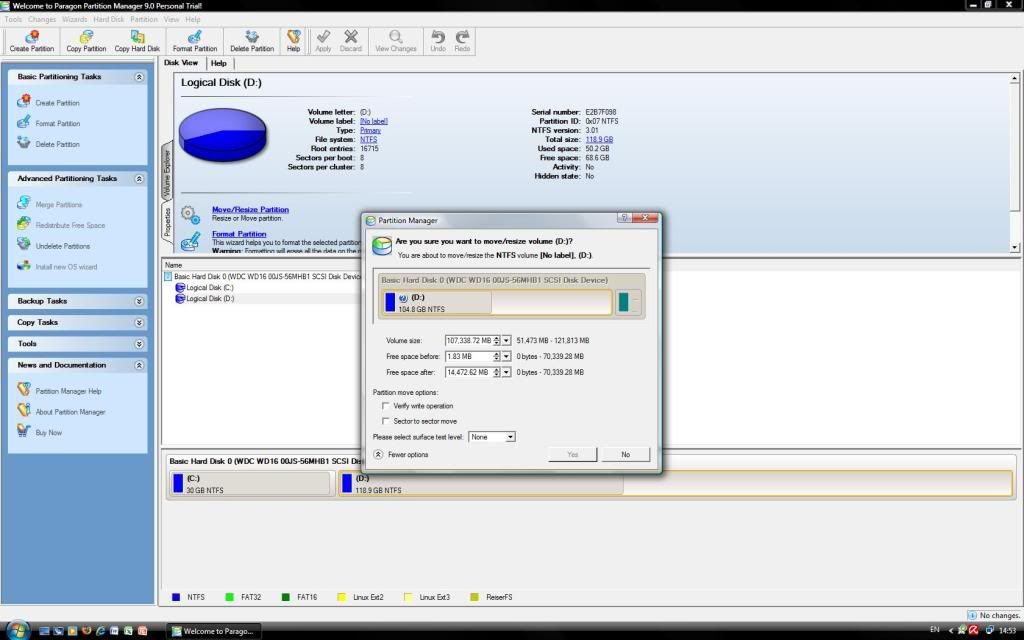Click the Format Partition toolbar icon
Image resolution: width=1024 pixels, height=640 pixels.
(195, 41)
